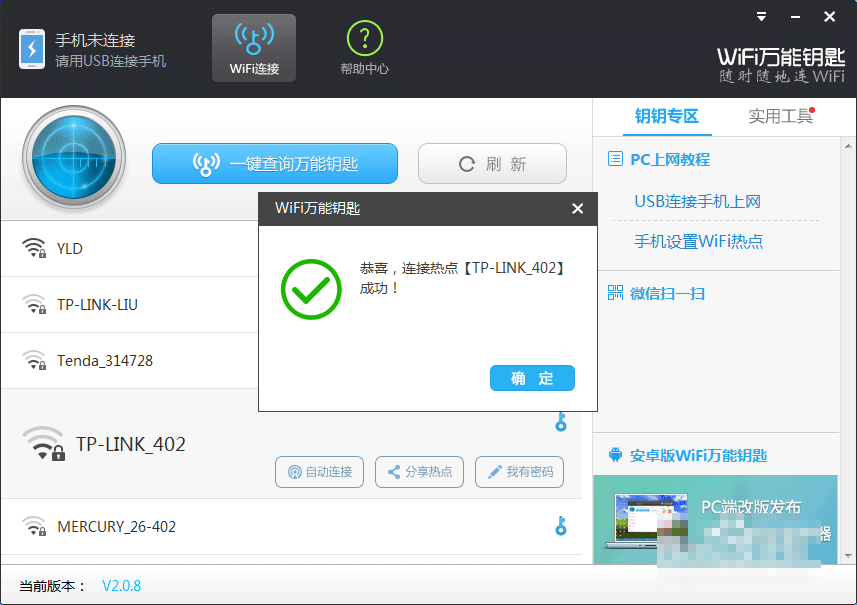Screen dimensions: 857x605
Task: Click the radar scanning icon
Action: click(x=73, y=160)
